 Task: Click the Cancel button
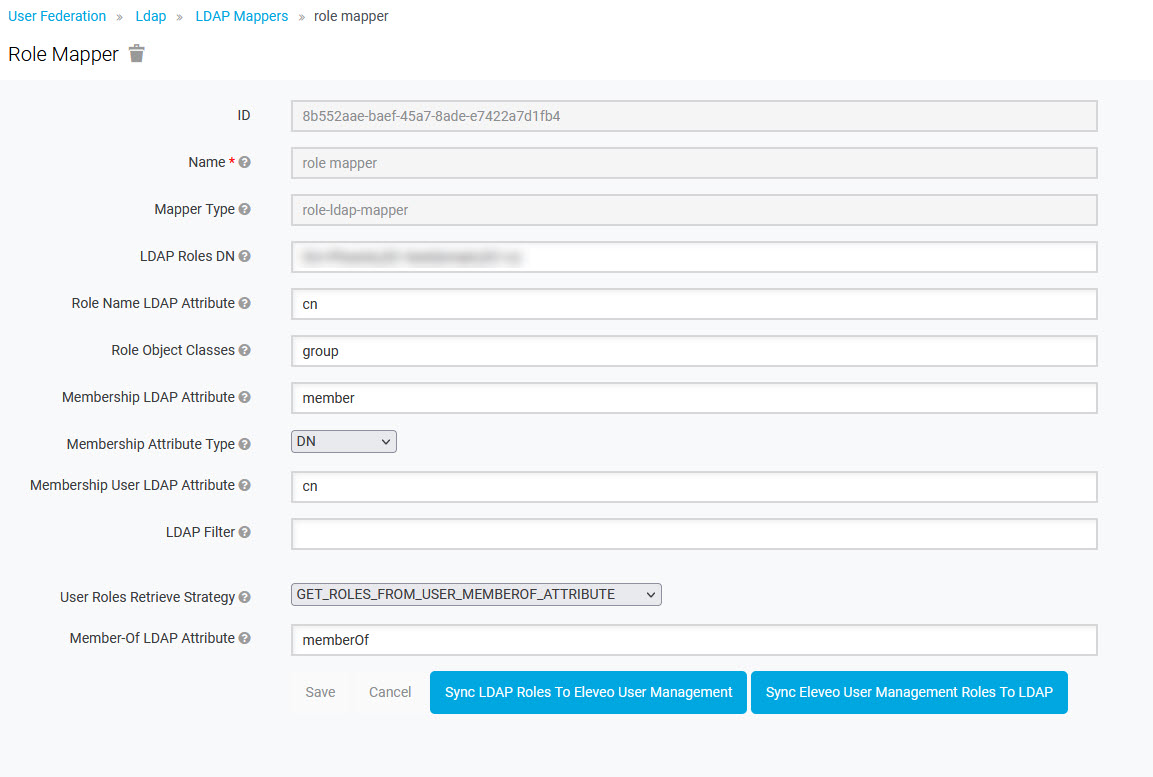coord(390,692)
